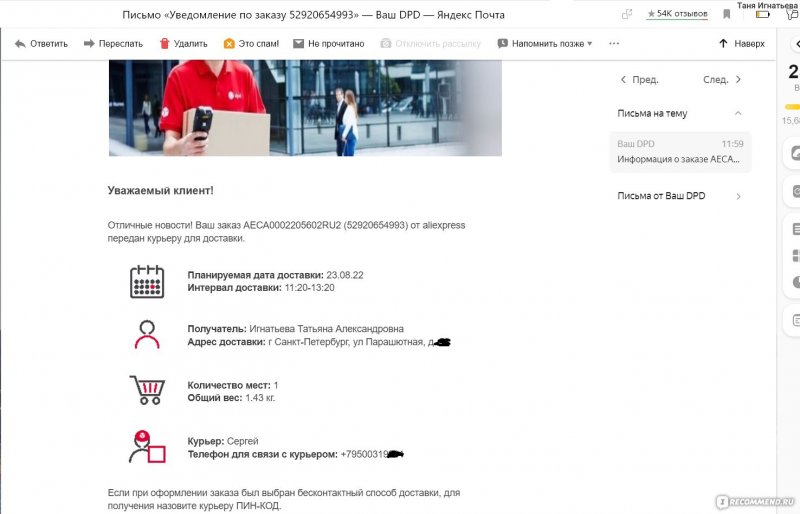
Task: Click Отключить рассылку to unsubscribe
Action: 430,44
